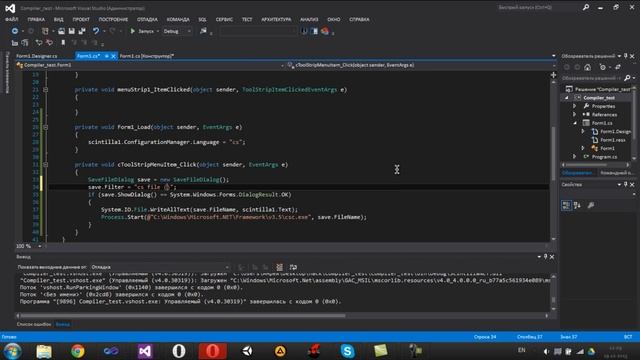Image resolution: width=640 pixels, height=360 pixels.
Task: Click the Open File toolbar icon
Action: pos(61,31)
